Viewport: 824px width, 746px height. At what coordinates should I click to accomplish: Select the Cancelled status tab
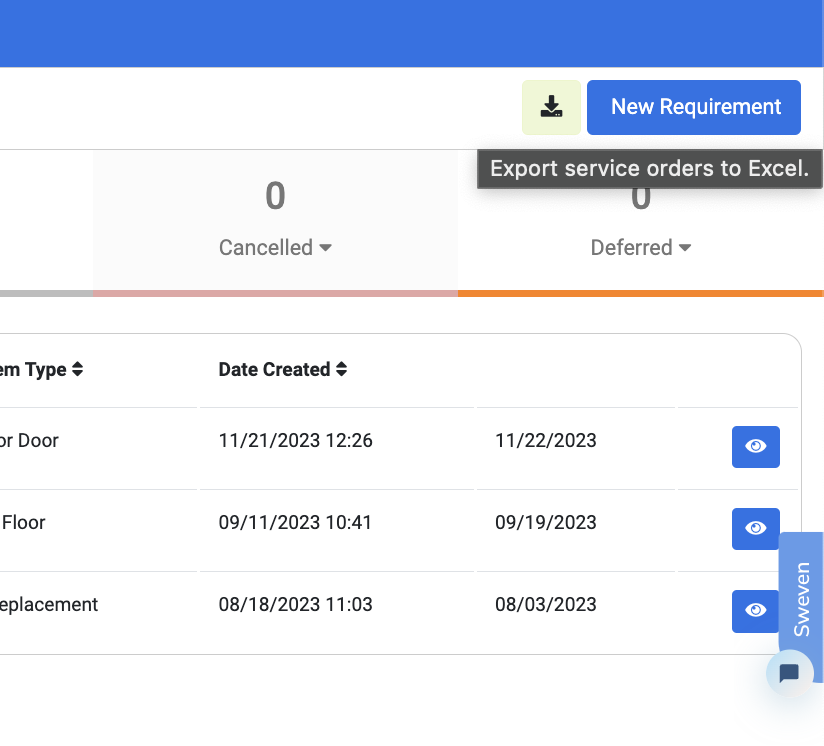coord(275,221)
